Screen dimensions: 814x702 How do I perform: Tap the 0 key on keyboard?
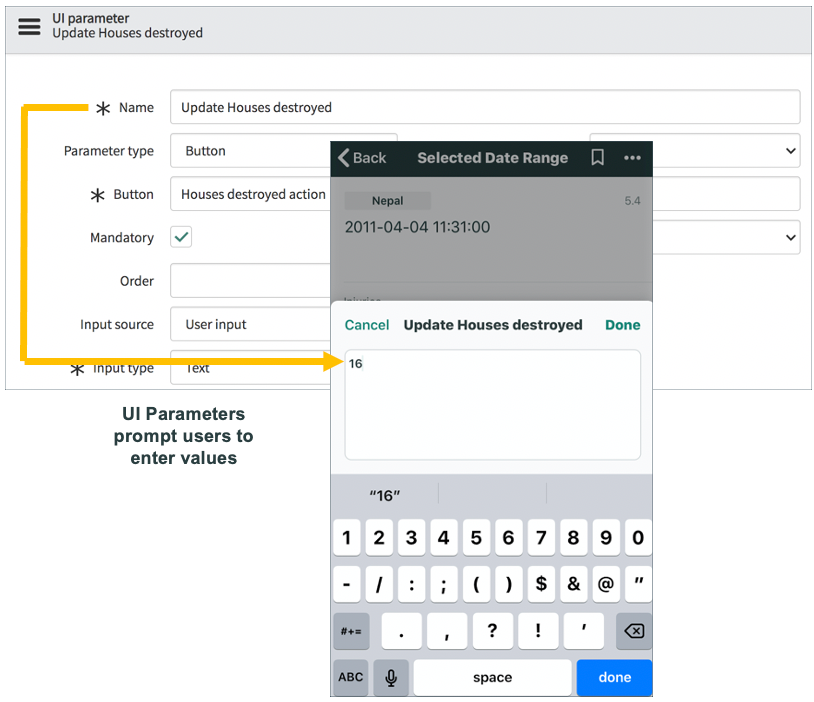639,537
